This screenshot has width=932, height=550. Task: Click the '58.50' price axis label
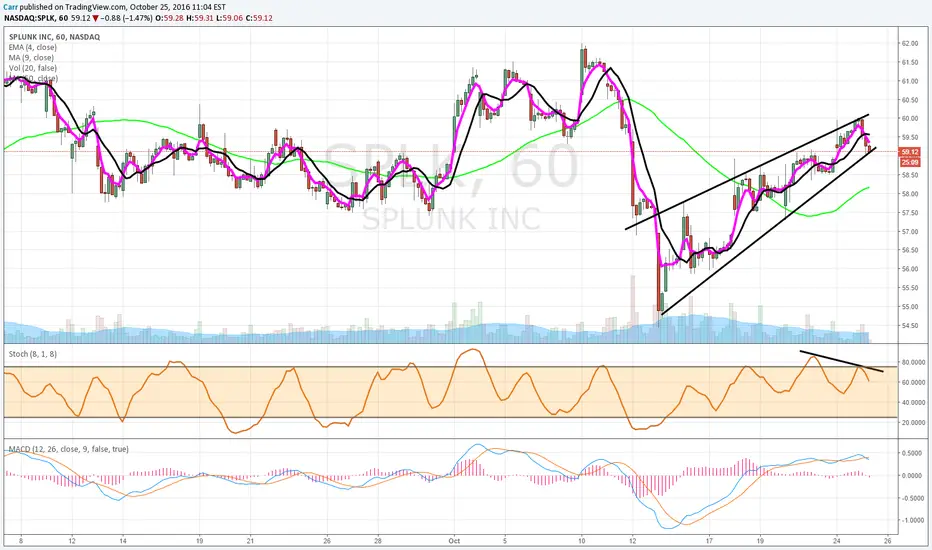pos(910,175)
